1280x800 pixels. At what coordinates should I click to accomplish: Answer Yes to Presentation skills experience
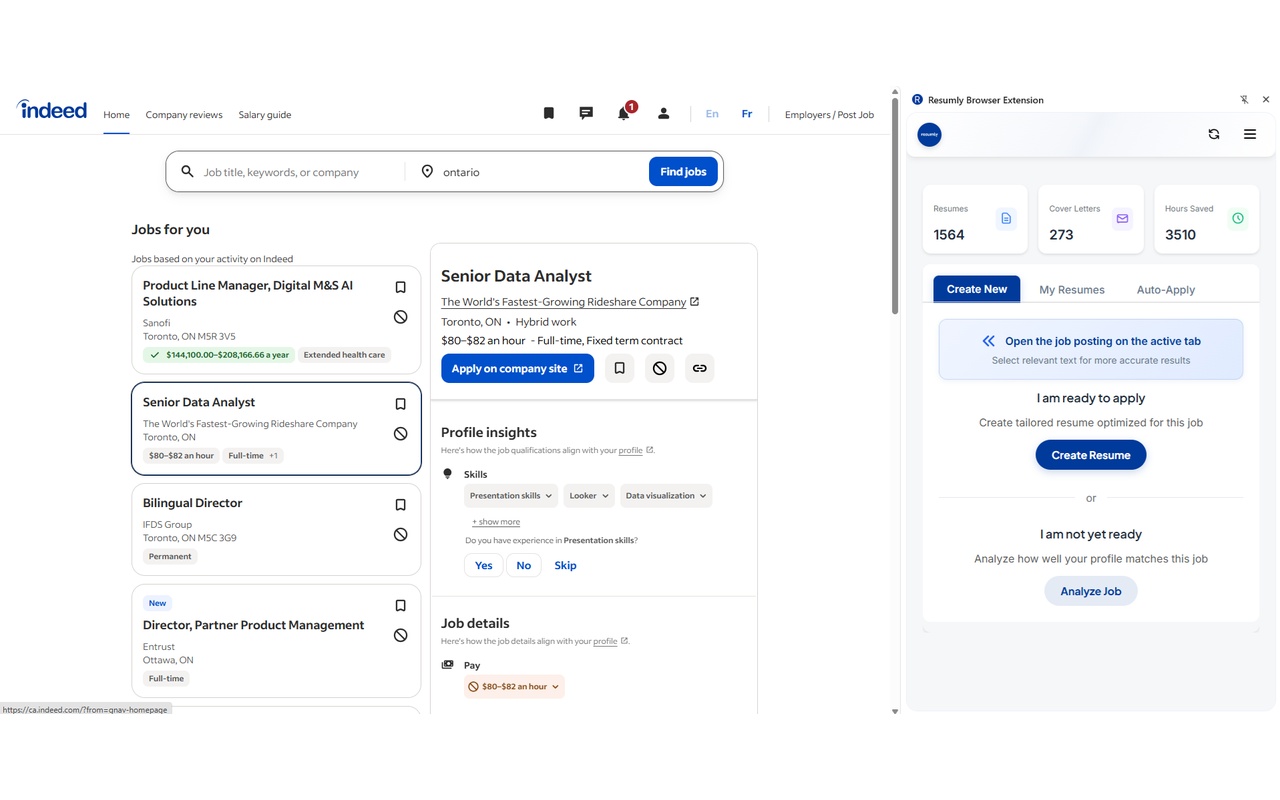point(483,565)
